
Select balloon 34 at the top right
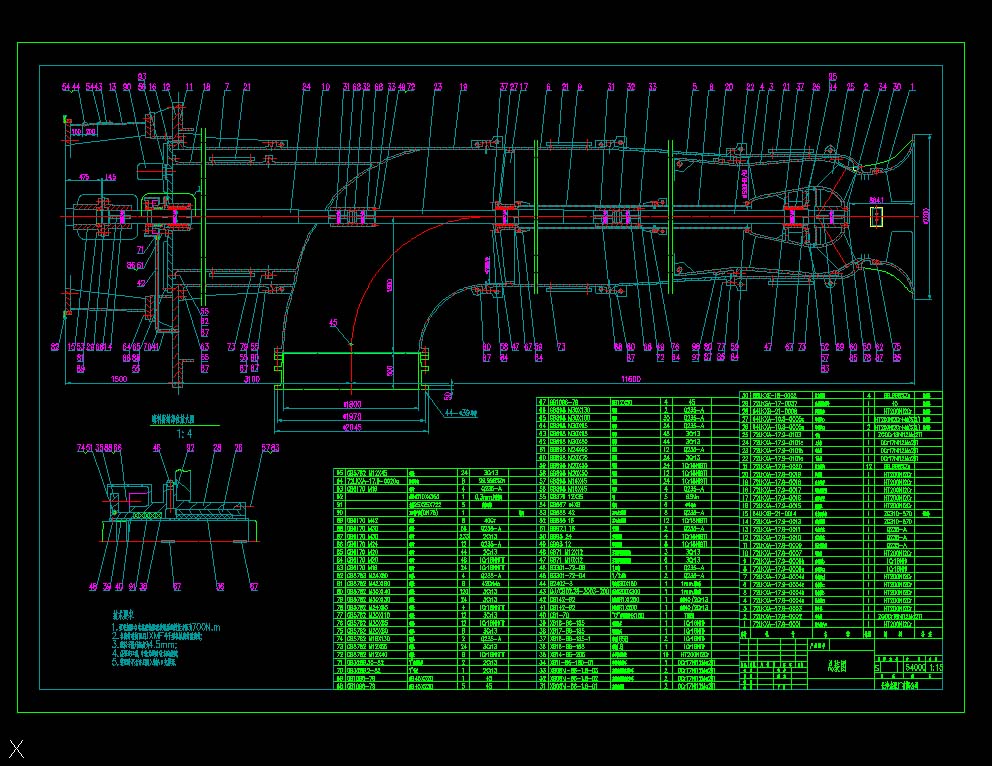click(x=883, y=87)
